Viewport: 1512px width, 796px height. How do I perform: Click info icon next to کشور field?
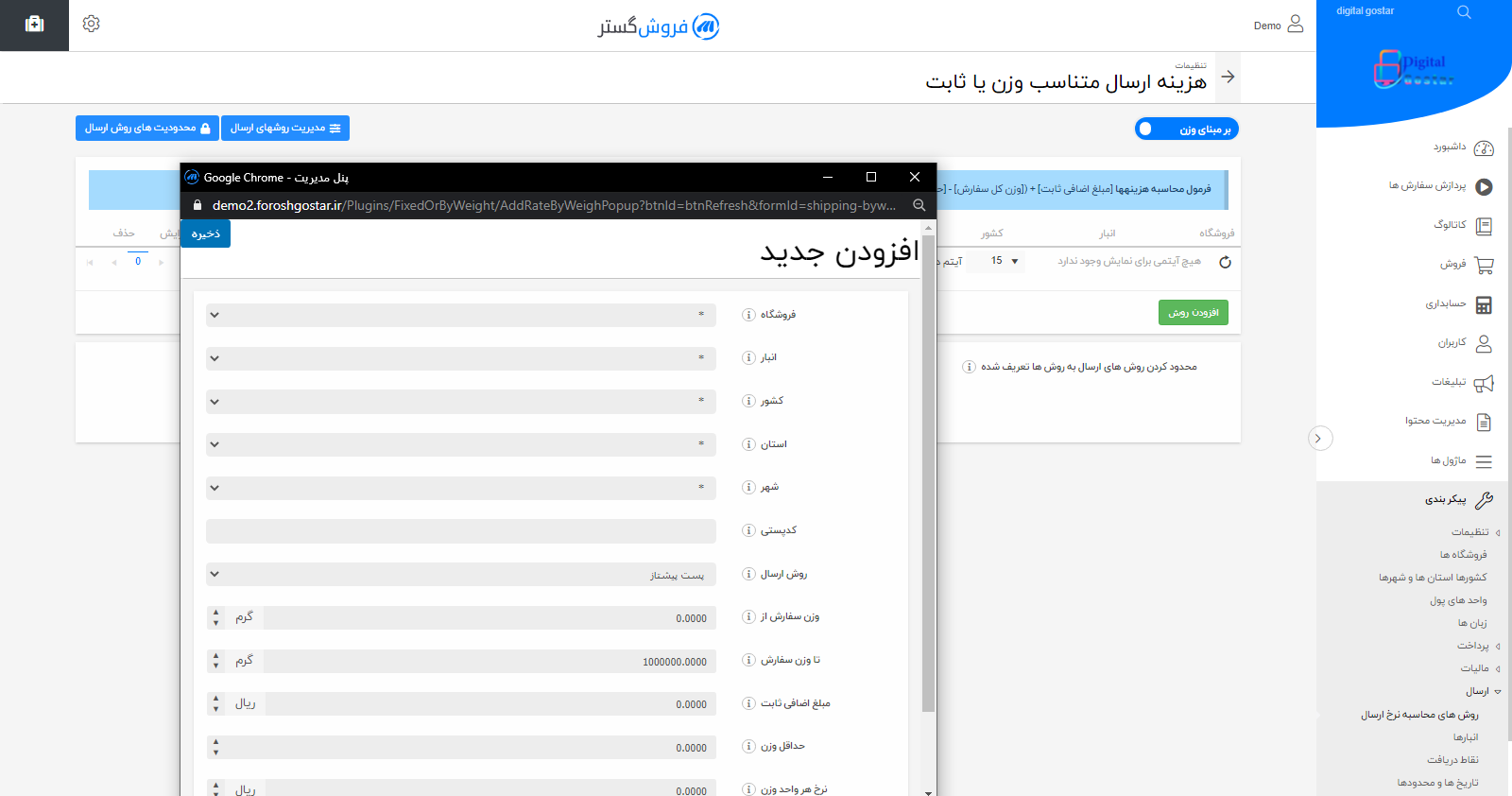pos(748,401)
